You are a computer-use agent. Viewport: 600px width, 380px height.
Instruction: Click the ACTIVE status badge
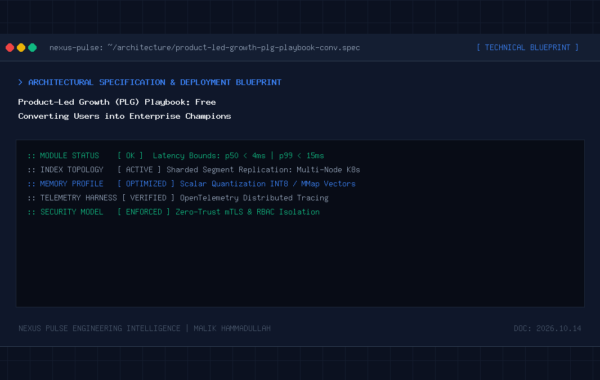coord(139,170)
